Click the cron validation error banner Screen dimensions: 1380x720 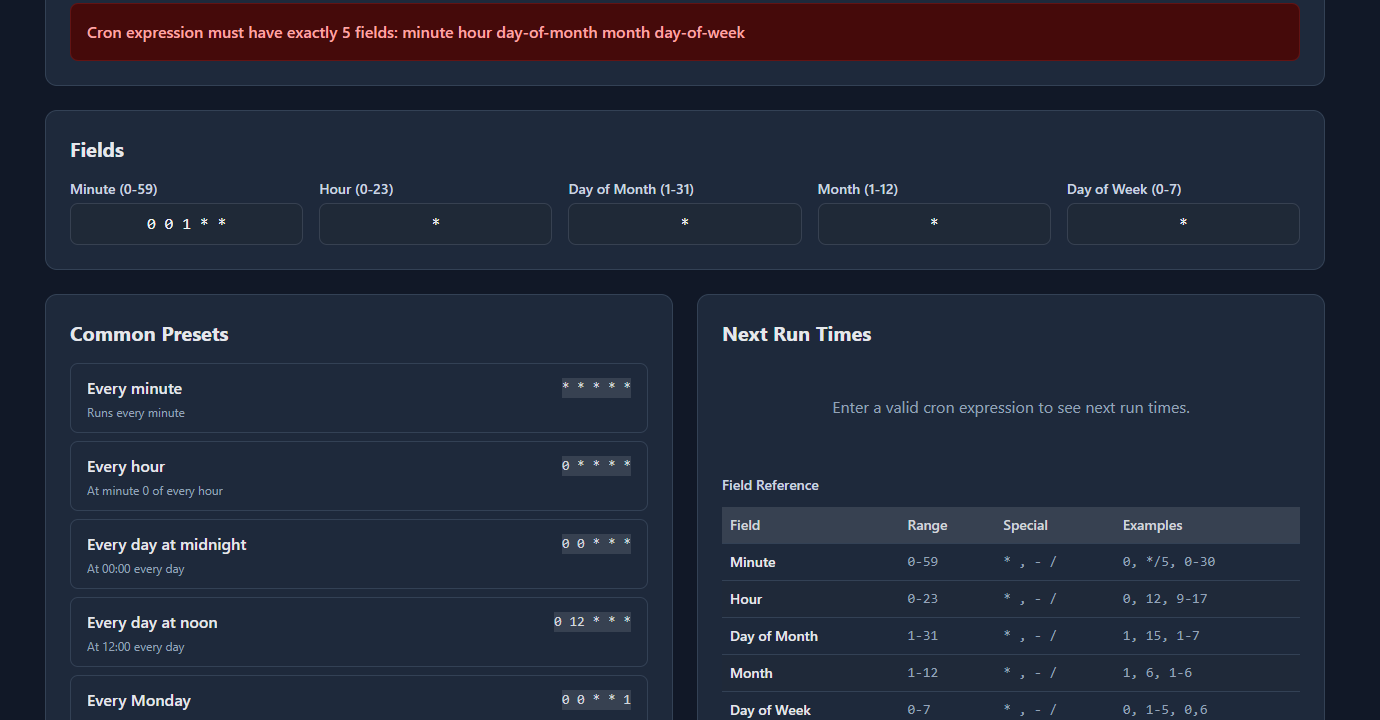pyautogui.click(x=685, y=32)
